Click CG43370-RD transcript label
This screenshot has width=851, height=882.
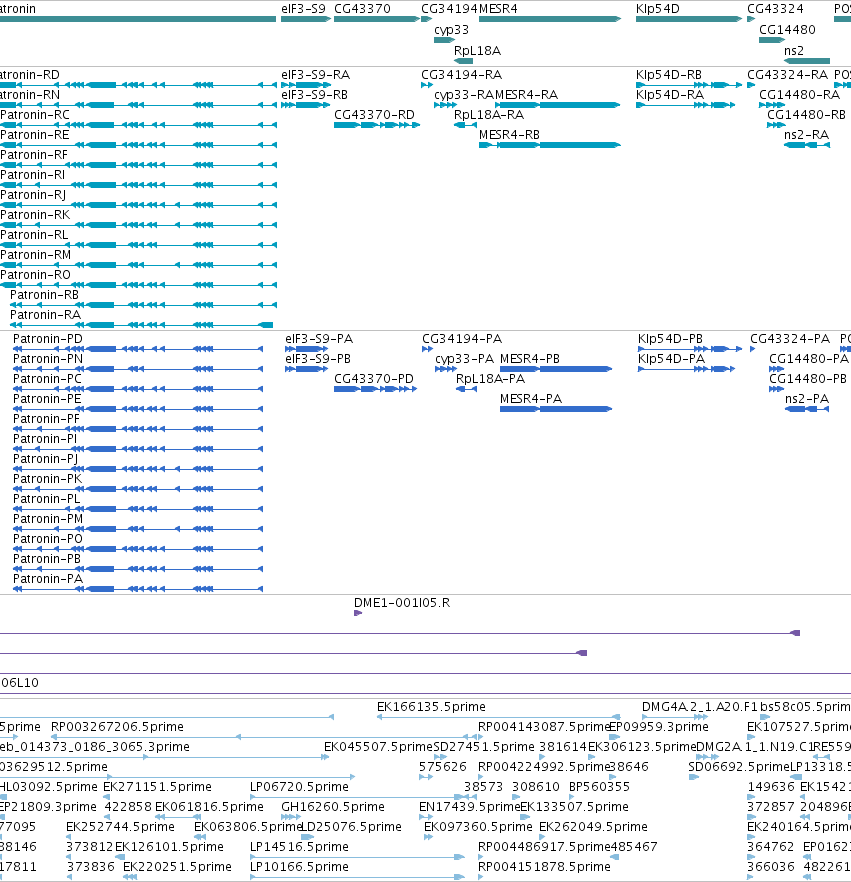click(374, 115)
